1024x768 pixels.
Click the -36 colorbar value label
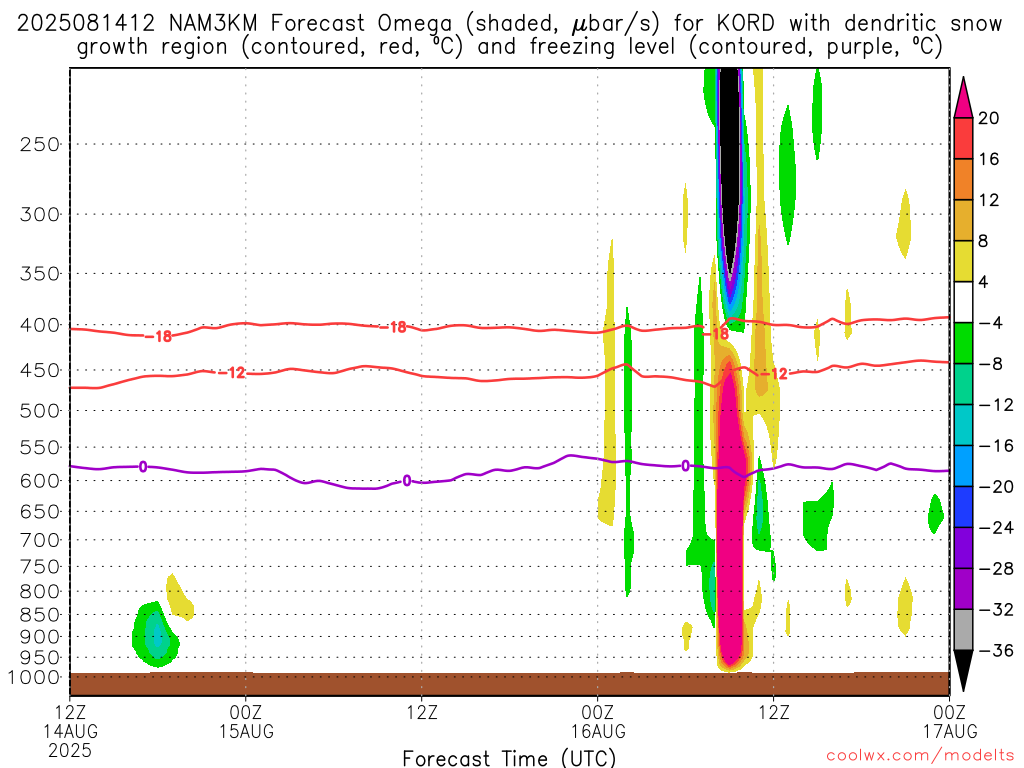[995, 650]
